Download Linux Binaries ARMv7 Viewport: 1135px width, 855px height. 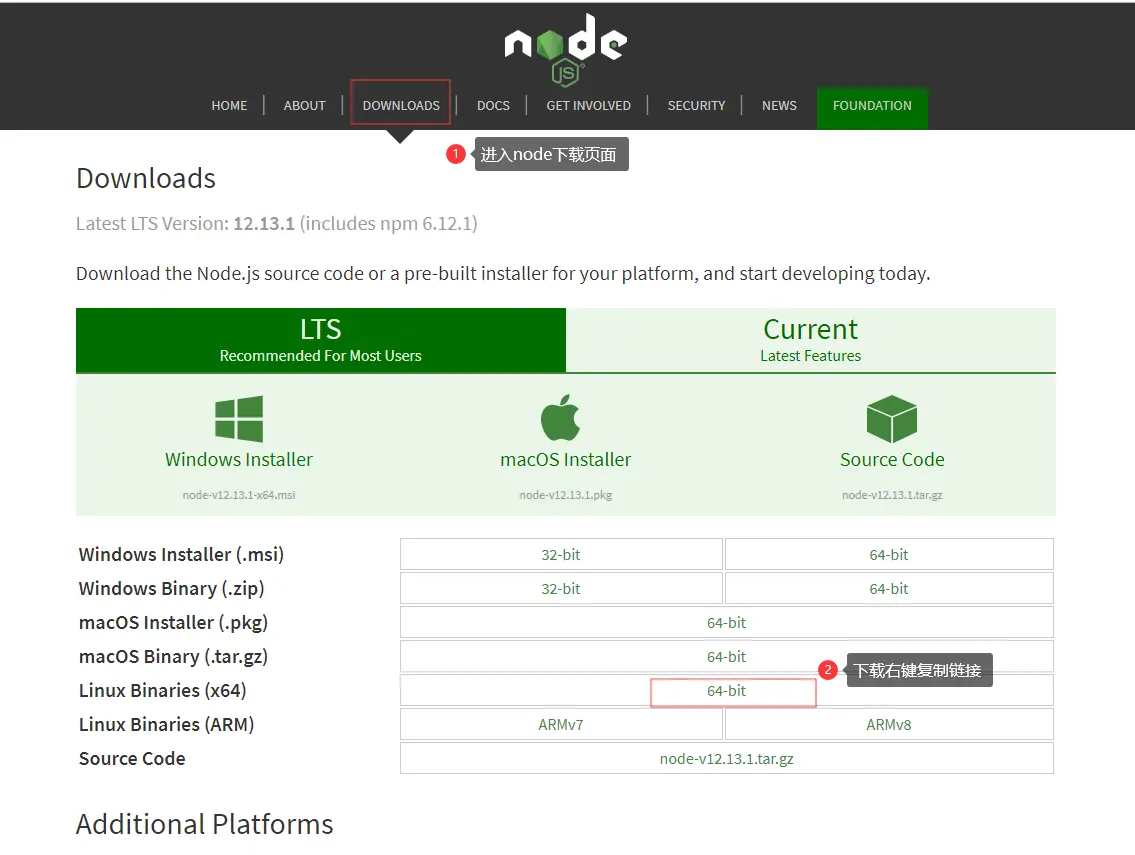[x=561, y=725]
